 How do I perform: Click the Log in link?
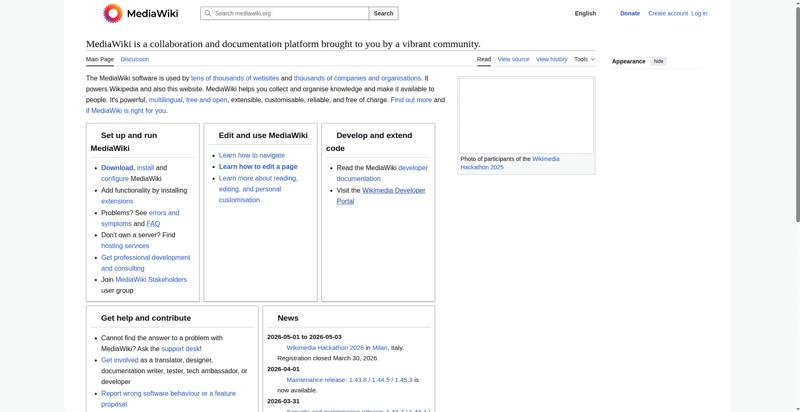coord(699,14)
